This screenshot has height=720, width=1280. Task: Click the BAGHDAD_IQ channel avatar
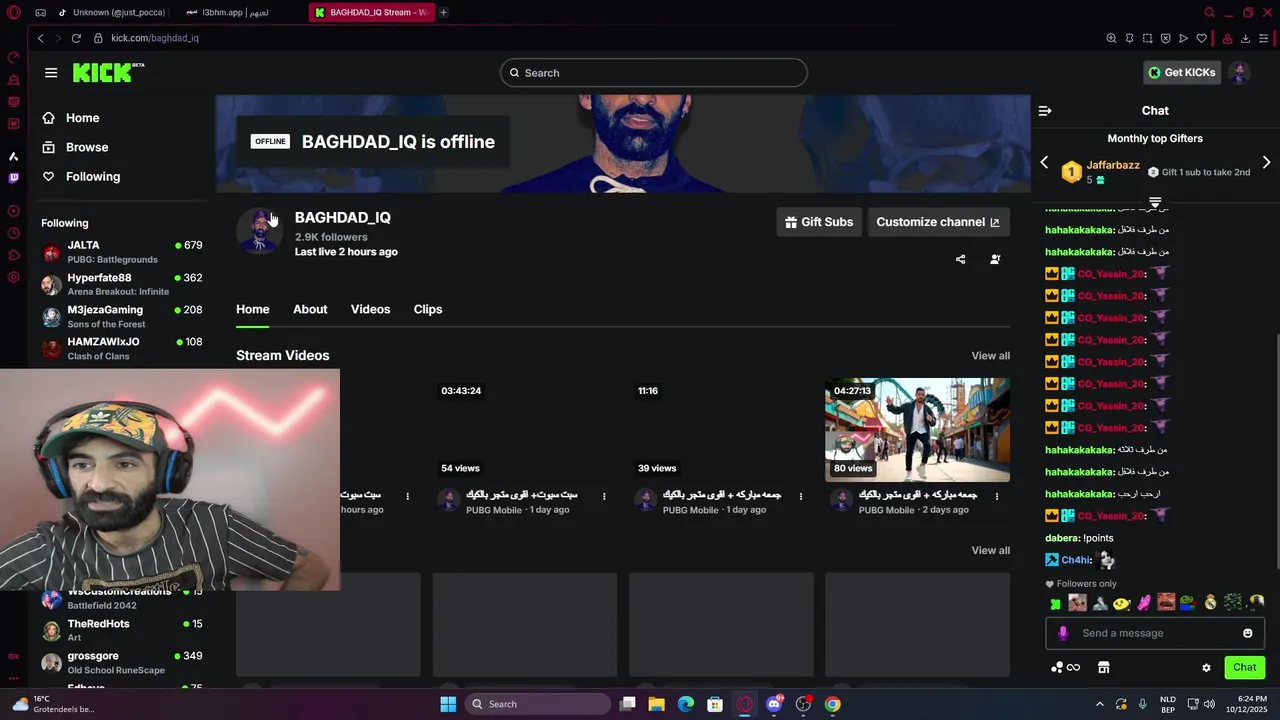click(260, 231)
